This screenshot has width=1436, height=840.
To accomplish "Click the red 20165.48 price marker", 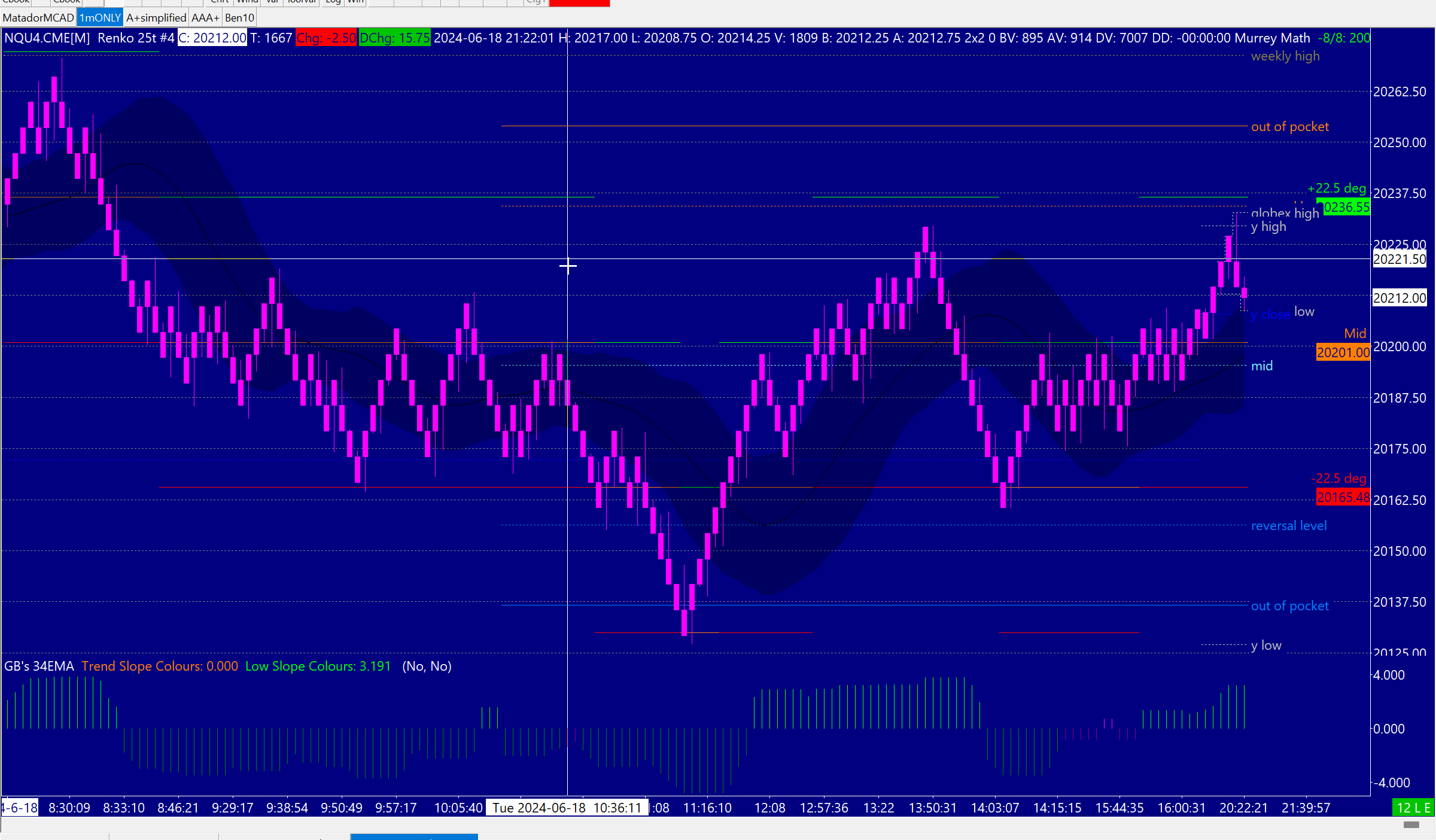I will (x=1343, y=497).
